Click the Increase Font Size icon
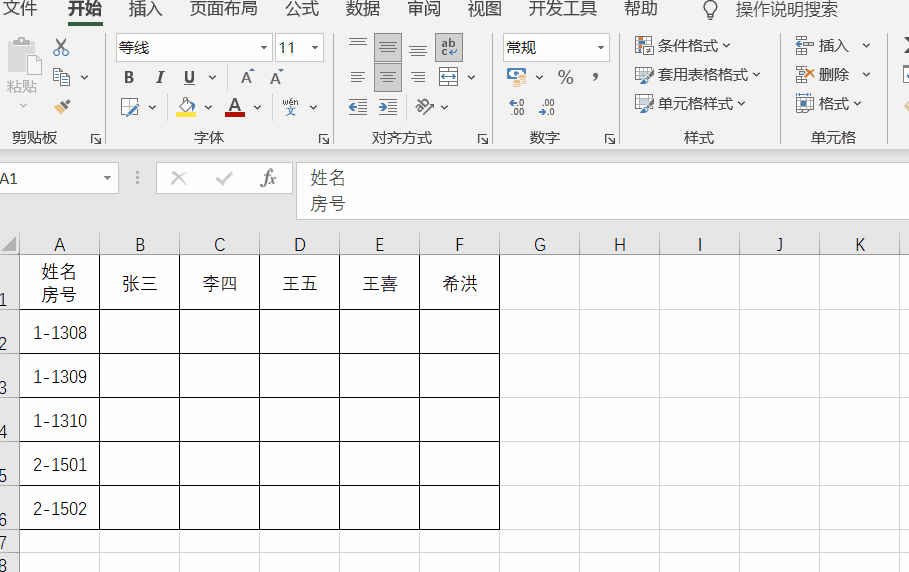Viewport: 909px width, 572px height. click(x=247, y=78)
